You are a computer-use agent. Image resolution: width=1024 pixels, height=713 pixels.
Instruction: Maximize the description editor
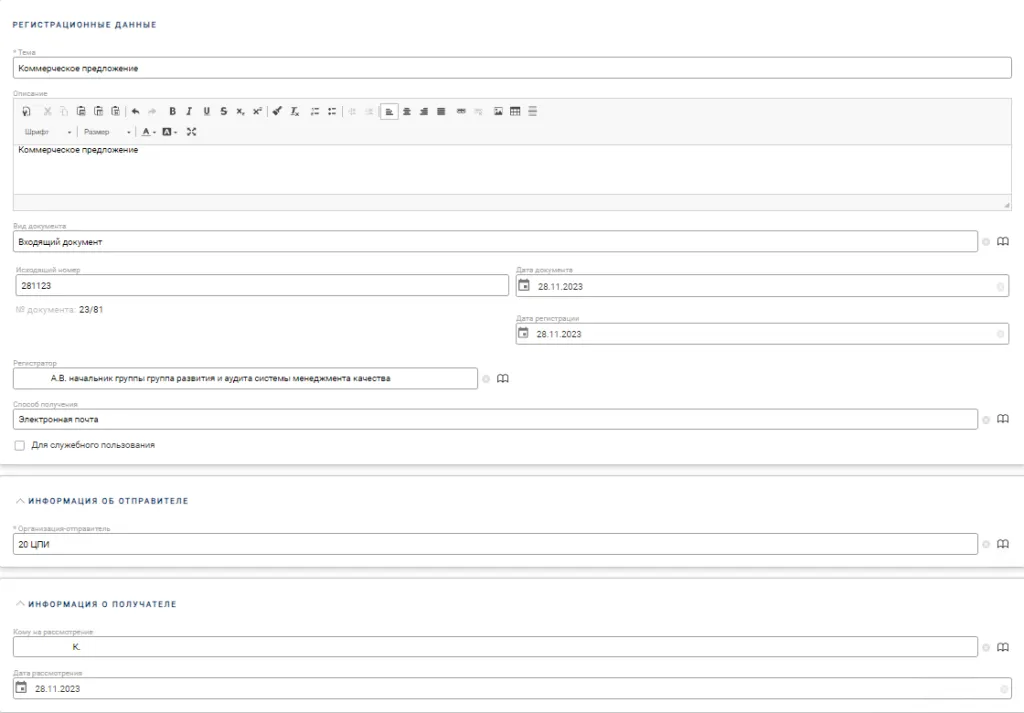tap(191, 132)
